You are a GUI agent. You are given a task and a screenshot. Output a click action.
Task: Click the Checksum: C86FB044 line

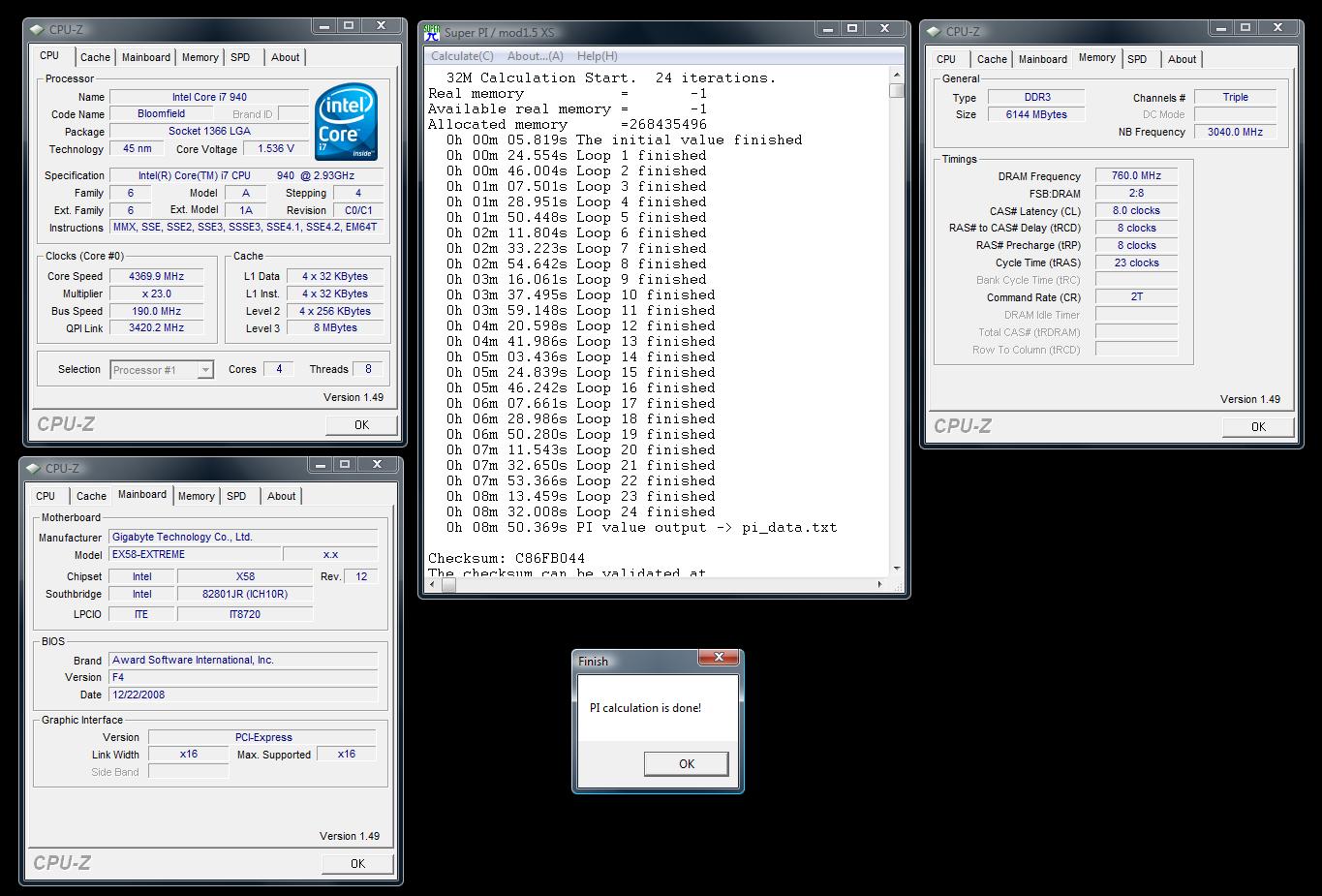click(x=507, y=558)
